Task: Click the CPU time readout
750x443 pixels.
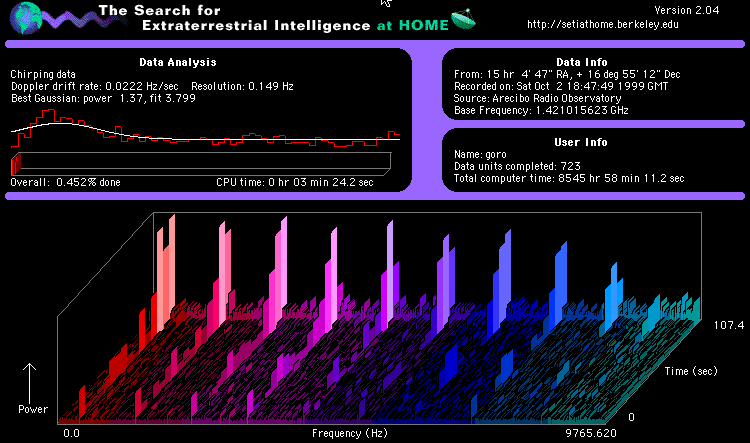Action: coord(294,182)
